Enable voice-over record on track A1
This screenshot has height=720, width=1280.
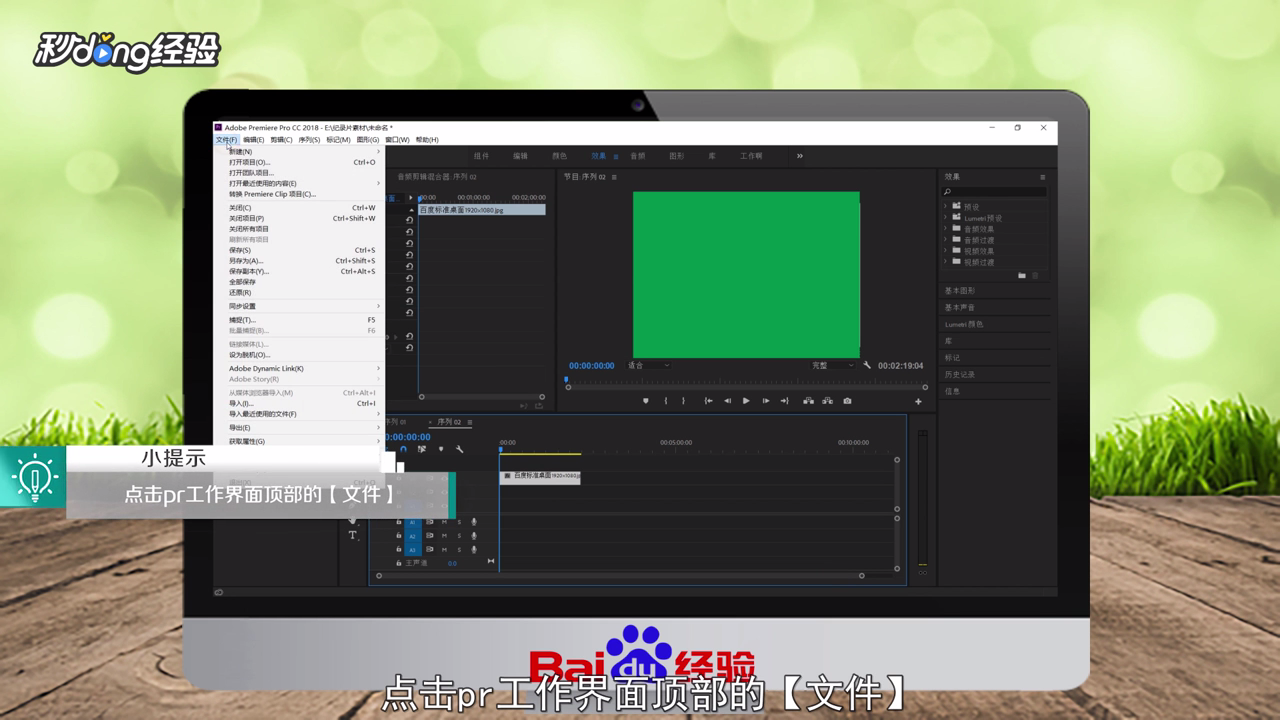(474, 522)
